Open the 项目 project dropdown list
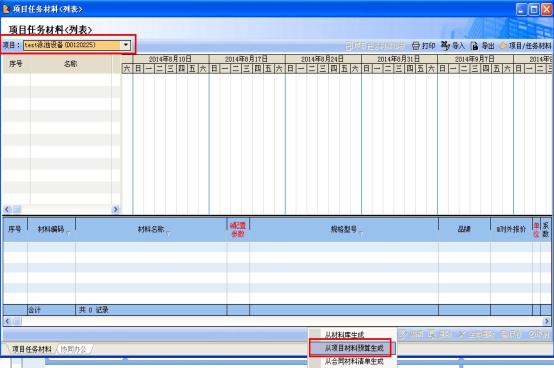This screenshot has height=368, width=554. [x=126, y=45]
